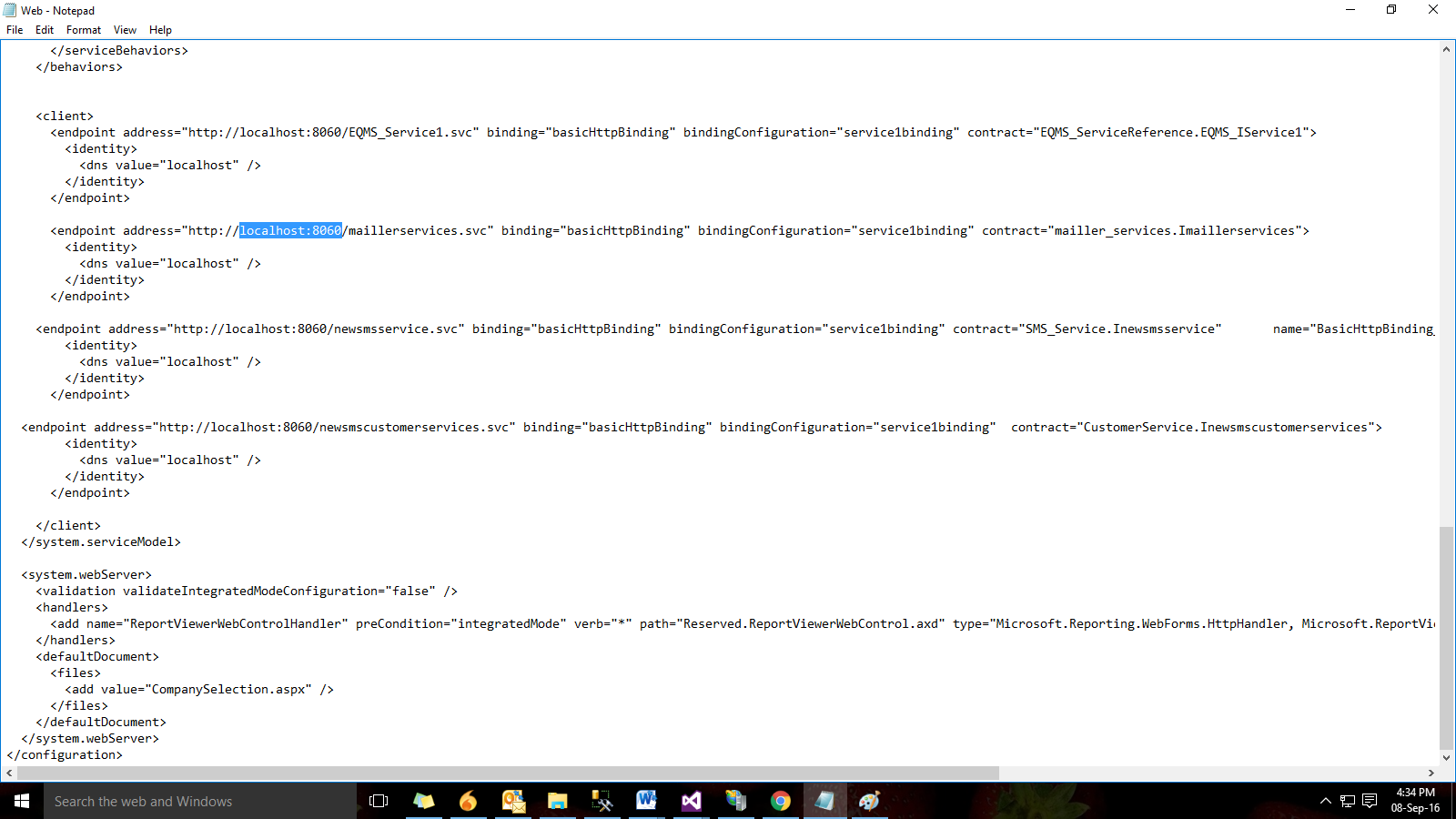Open the Action Center notifications

[1370, 801]
